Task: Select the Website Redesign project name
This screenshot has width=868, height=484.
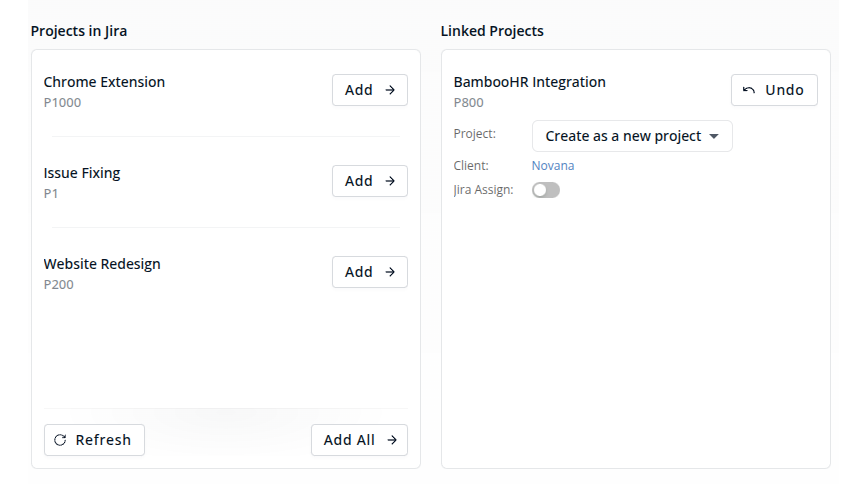Action: [102, 264]
